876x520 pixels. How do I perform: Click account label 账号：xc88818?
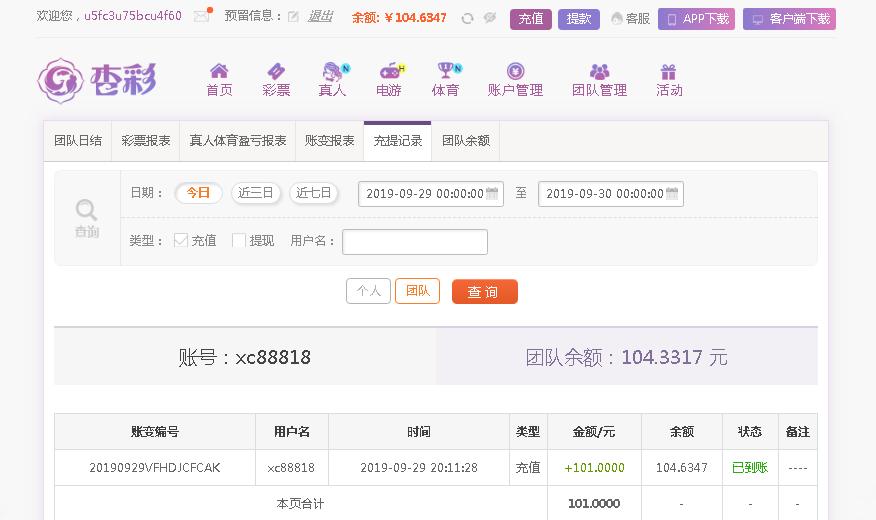click(245, 357)
